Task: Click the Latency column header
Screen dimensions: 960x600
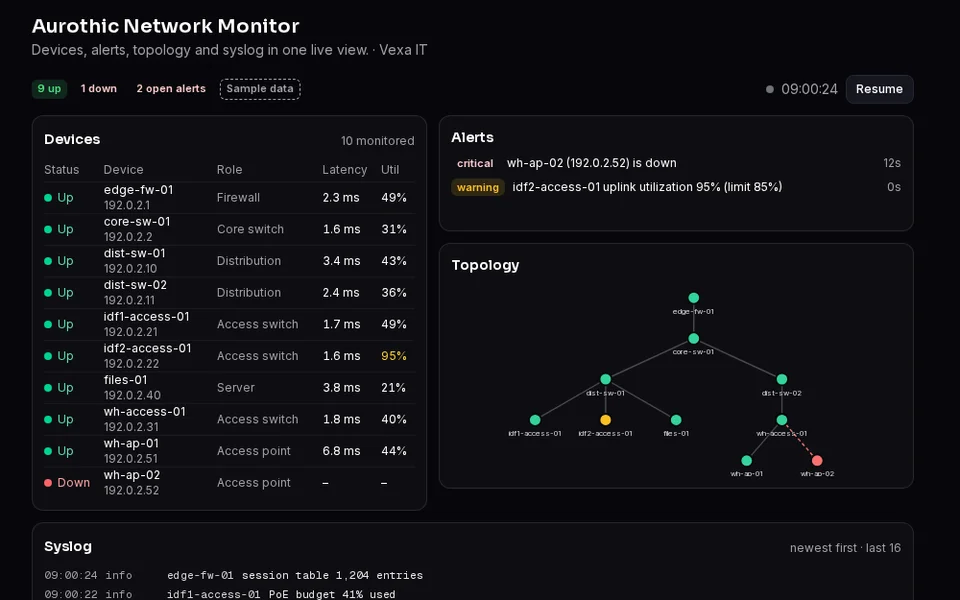Action: (345, 170)
